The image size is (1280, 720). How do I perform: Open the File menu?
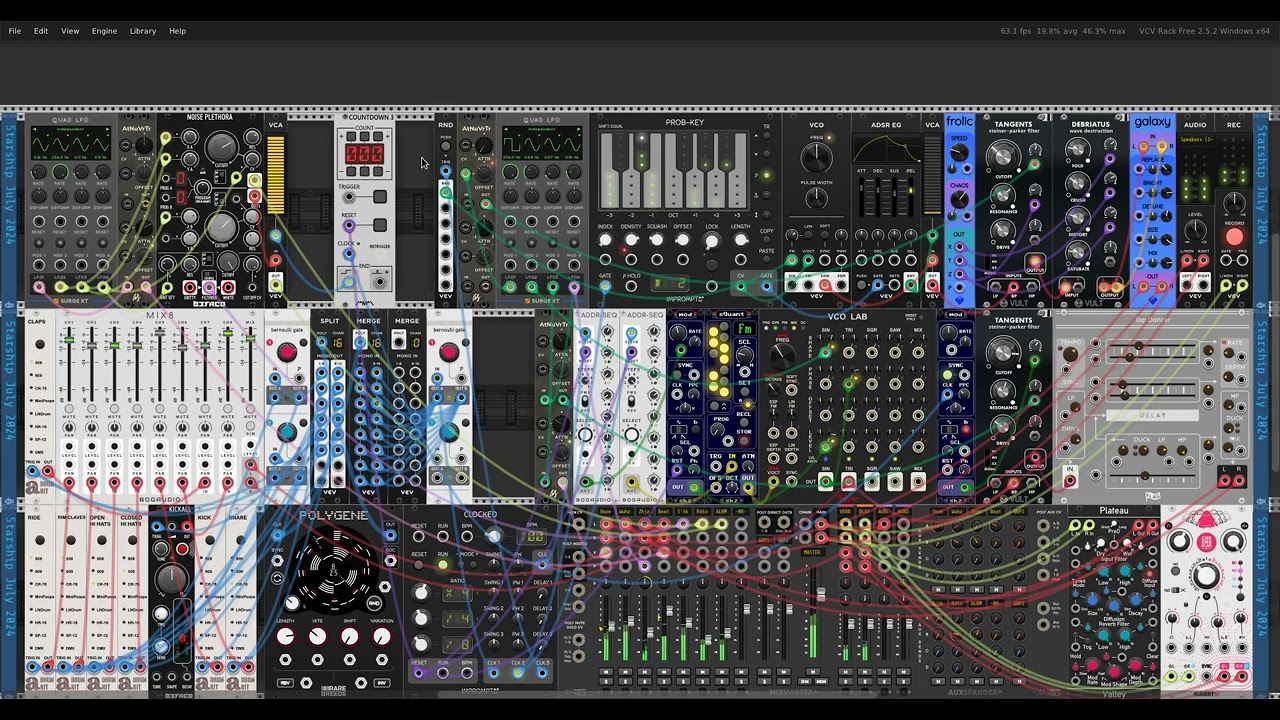click(x=15, y=31)
